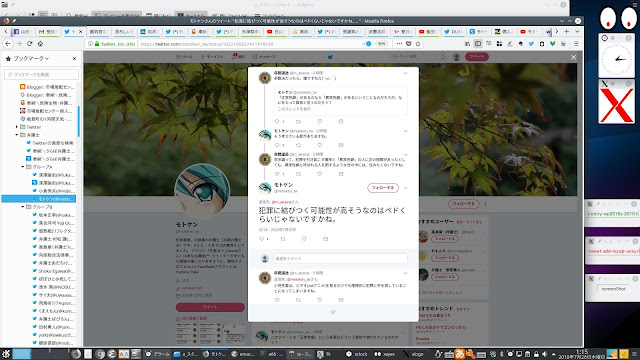The width and height of the screenshot is (640, 360).
Task: Open the library toolbar icon
Action: (x=467, y=44)
